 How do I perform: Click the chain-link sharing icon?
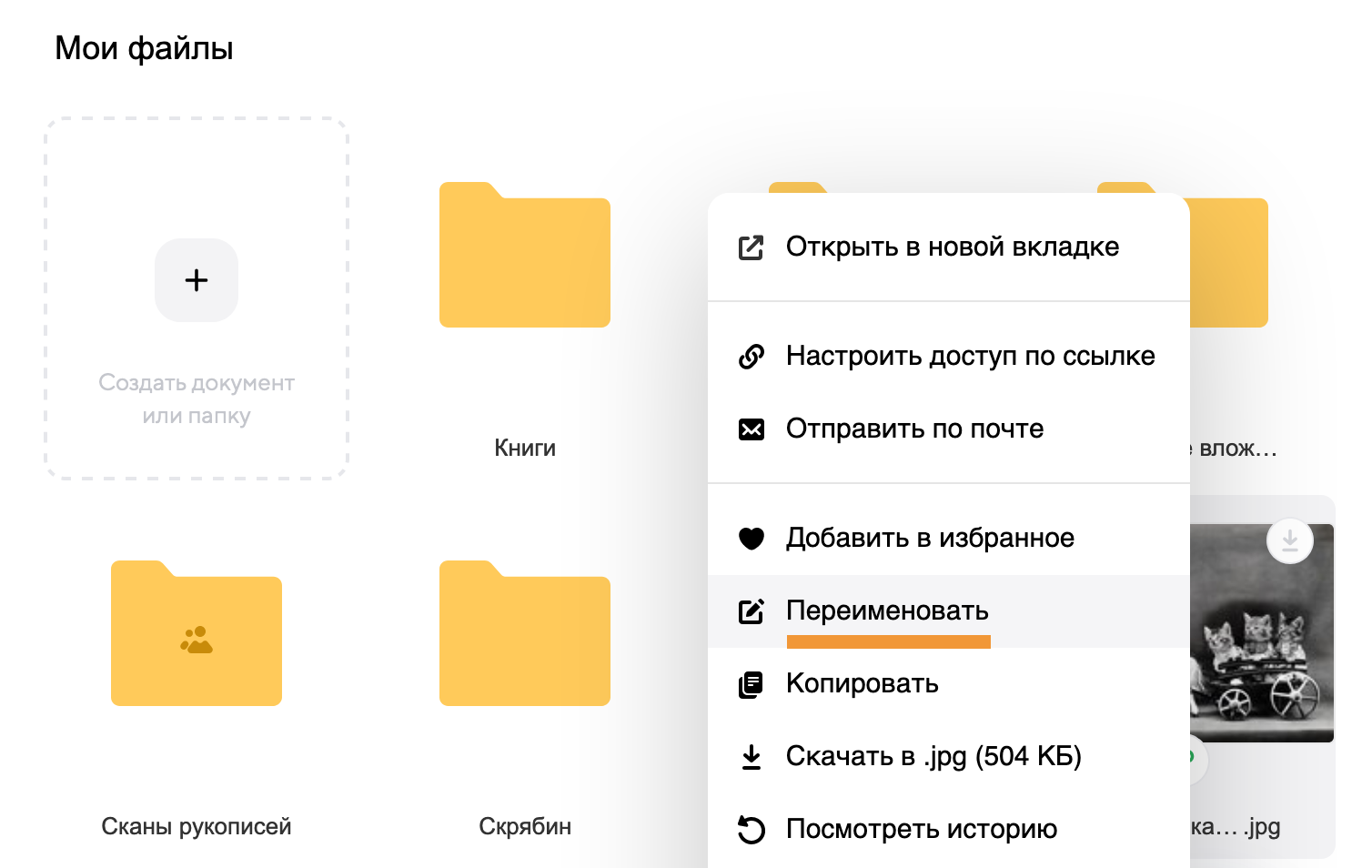tap(751, 356)
